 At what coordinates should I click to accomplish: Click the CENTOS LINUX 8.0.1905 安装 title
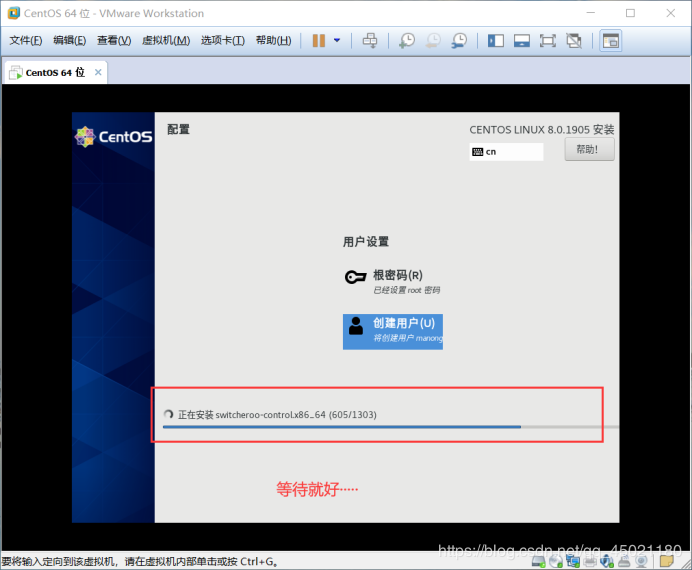point(542,130)
